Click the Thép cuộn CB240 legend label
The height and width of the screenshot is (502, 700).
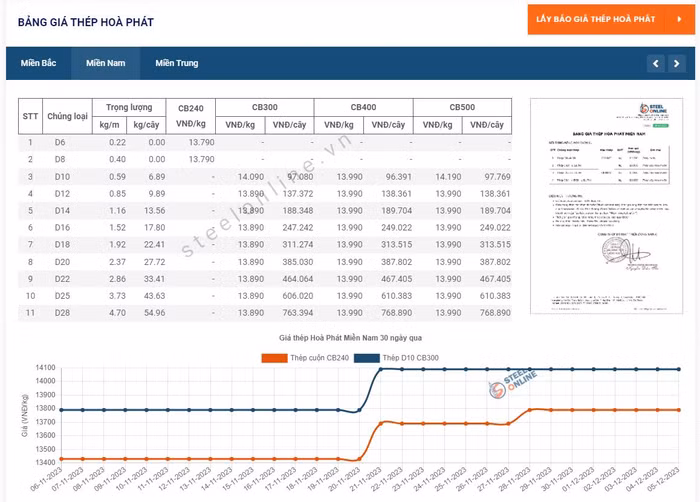(320, 358)
